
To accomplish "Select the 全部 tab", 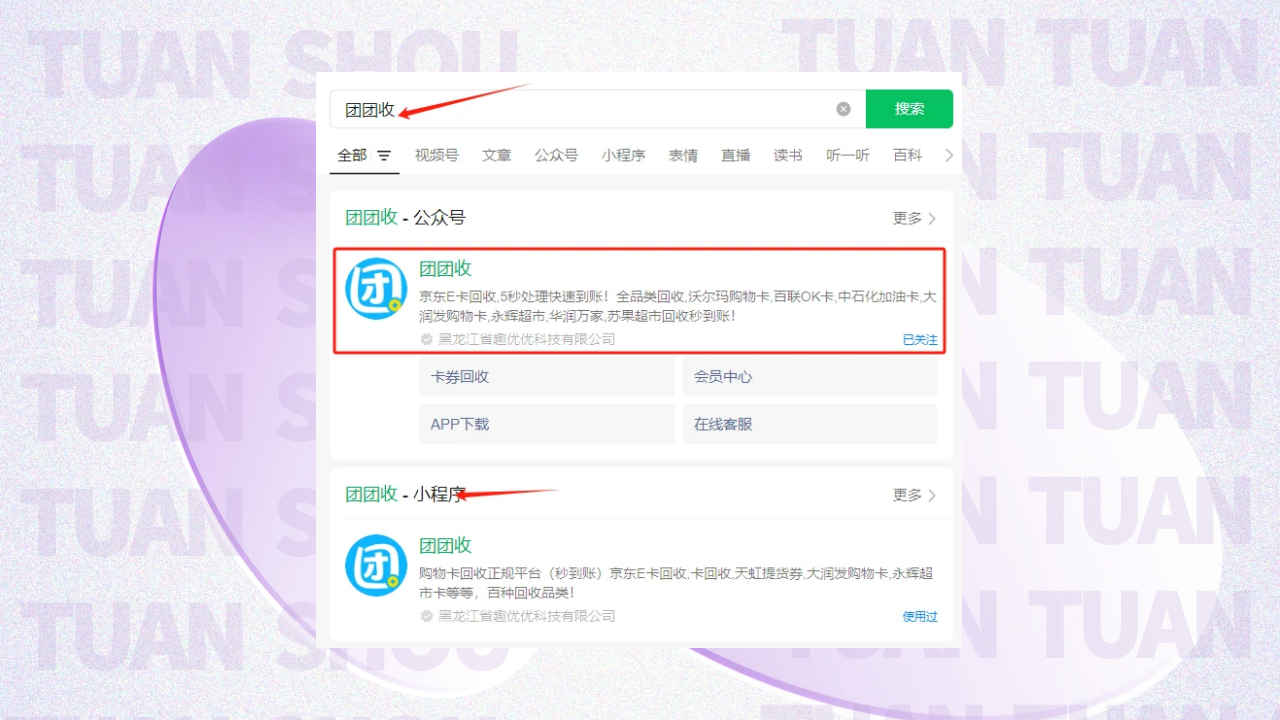I will click(352, 155).
